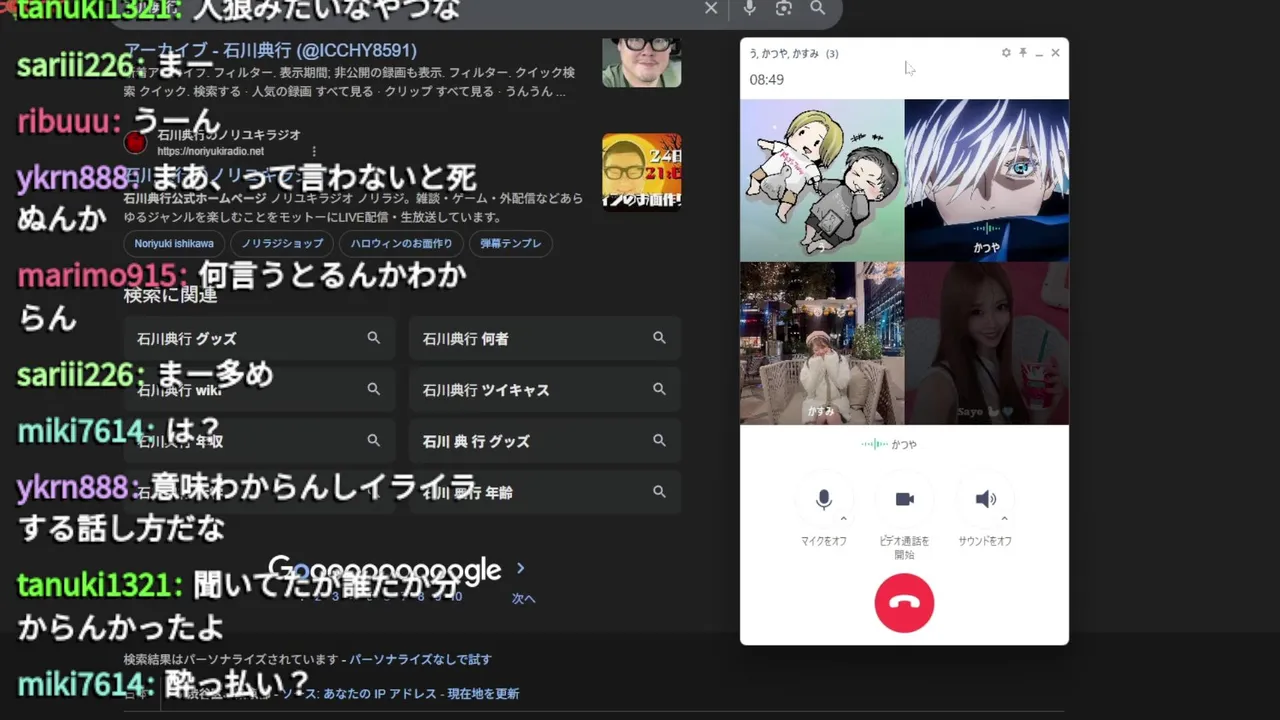
Task: Click the 弾幕テンプレ sitelink chip
Action: tap(510, 243)
